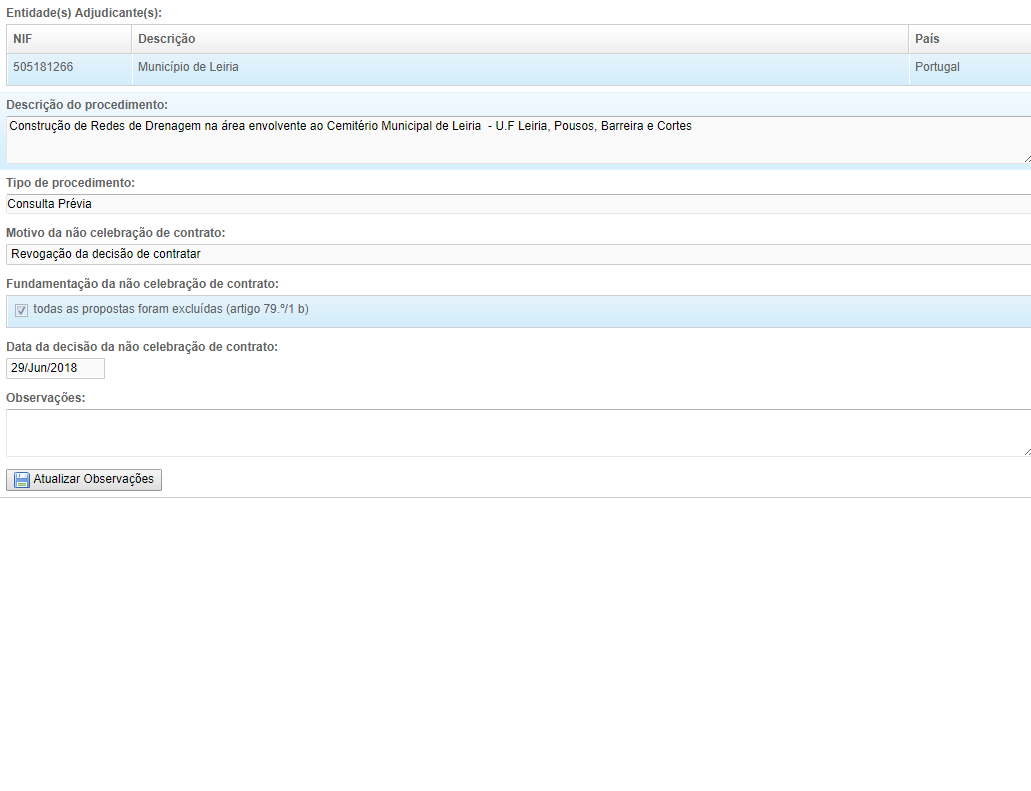Click the 'Entidade(s) Adjudicante(s):' heading
The image size is (1031, 791).
click(x=84, y=13)
